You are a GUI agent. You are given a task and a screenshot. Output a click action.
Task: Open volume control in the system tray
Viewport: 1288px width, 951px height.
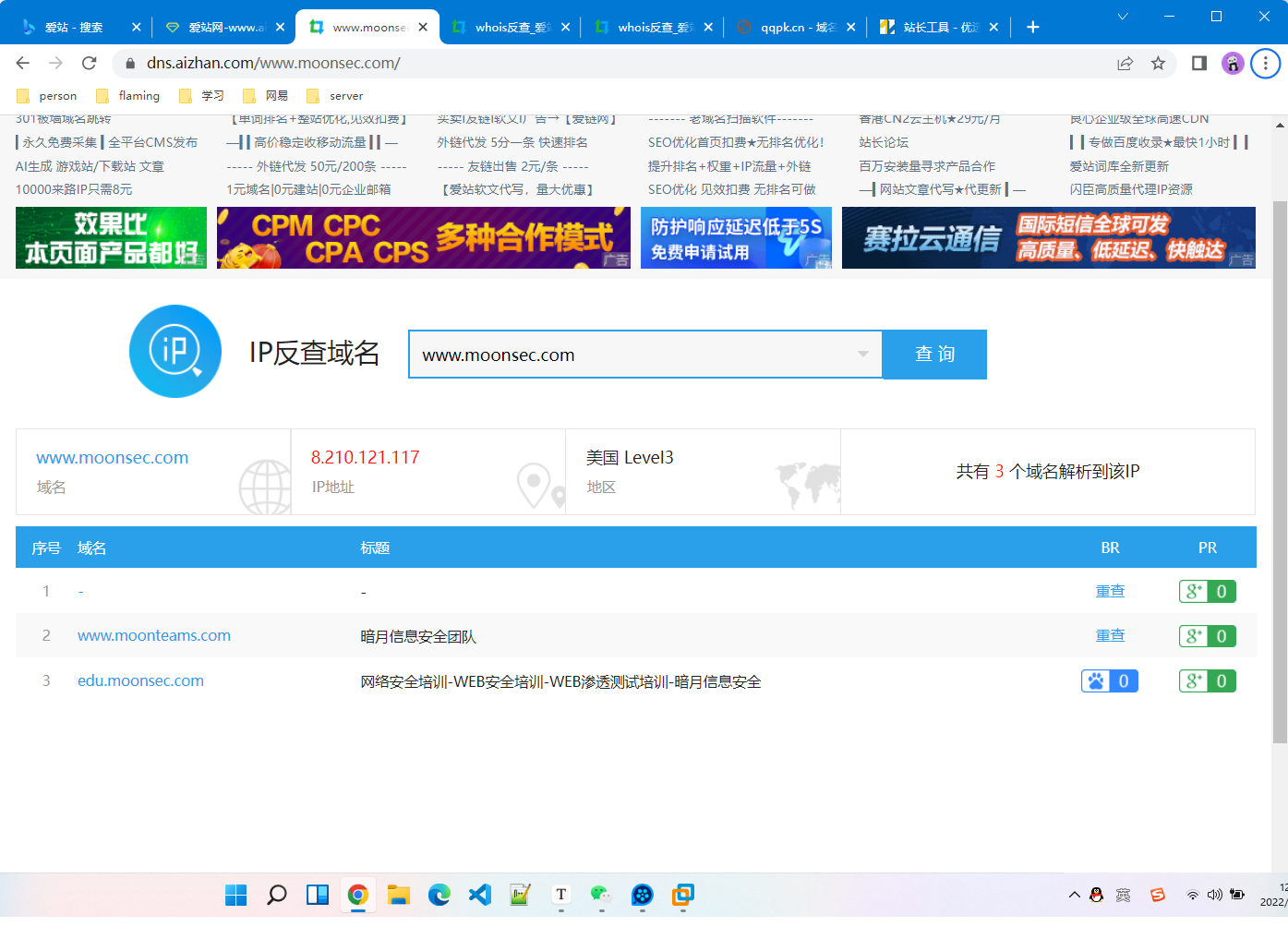click(x=1215, y=895)
